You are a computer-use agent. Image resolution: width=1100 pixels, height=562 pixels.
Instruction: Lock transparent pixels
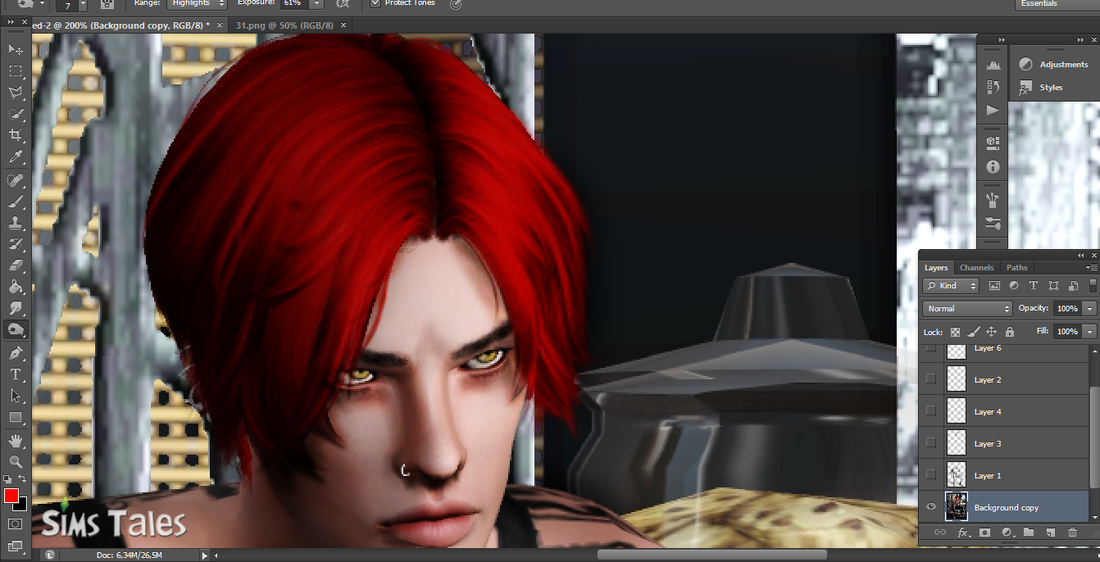[x=955, y=332]
